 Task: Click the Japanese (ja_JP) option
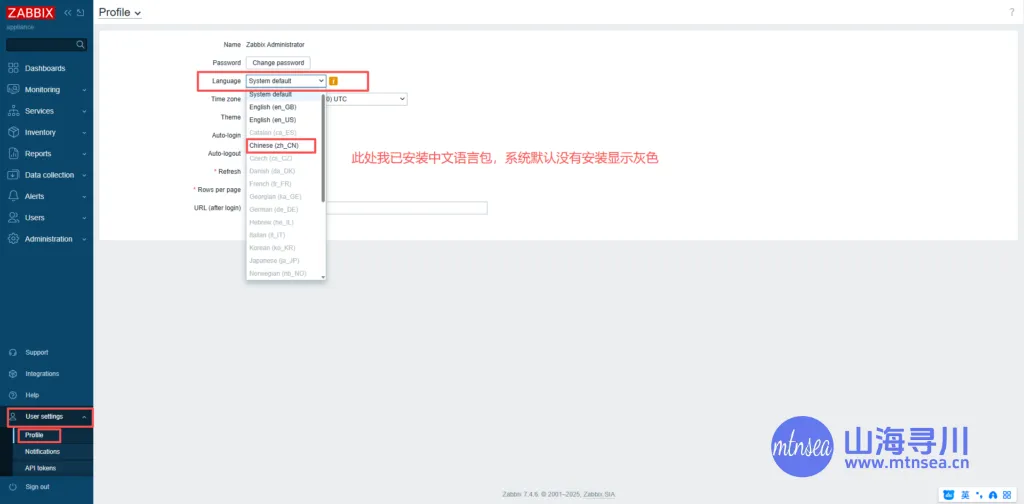284,260
